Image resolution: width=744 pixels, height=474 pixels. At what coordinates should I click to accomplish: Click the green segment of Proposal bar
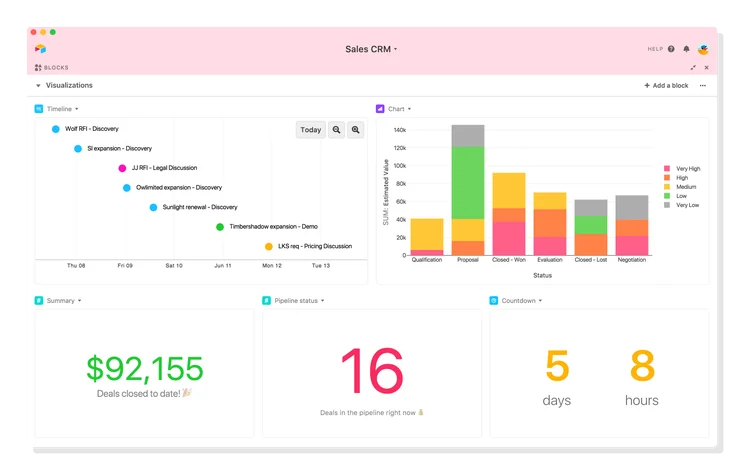pos(468,183)
